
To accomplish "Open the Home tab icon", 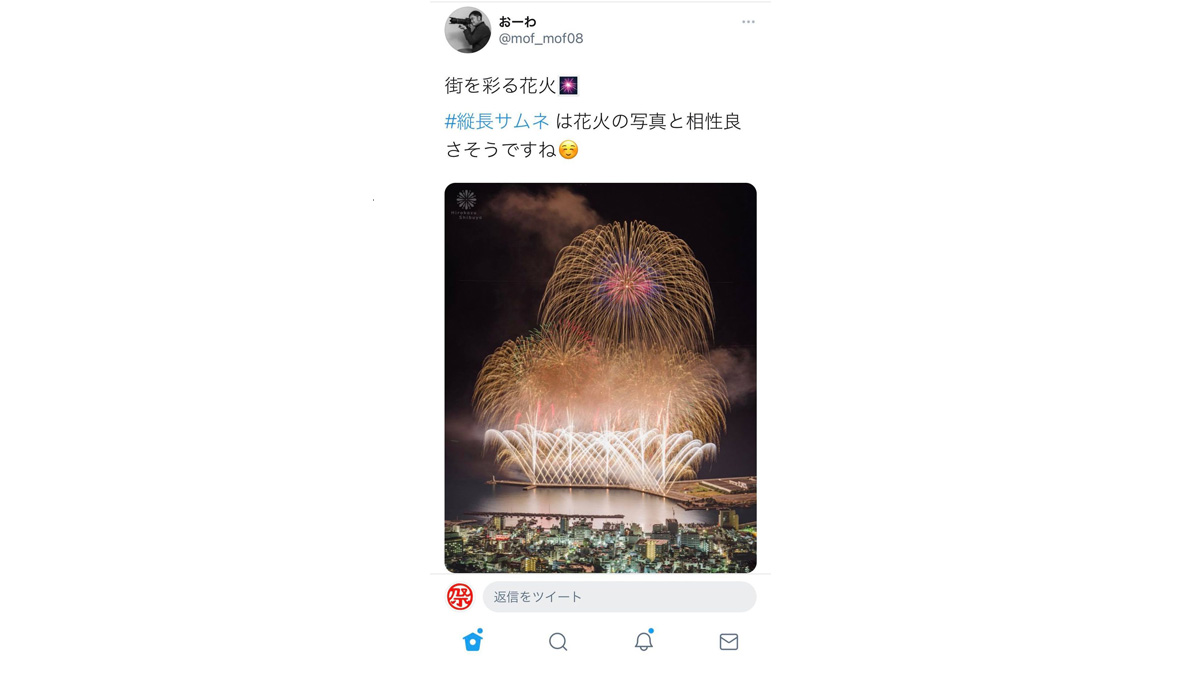I will point(473,641).
